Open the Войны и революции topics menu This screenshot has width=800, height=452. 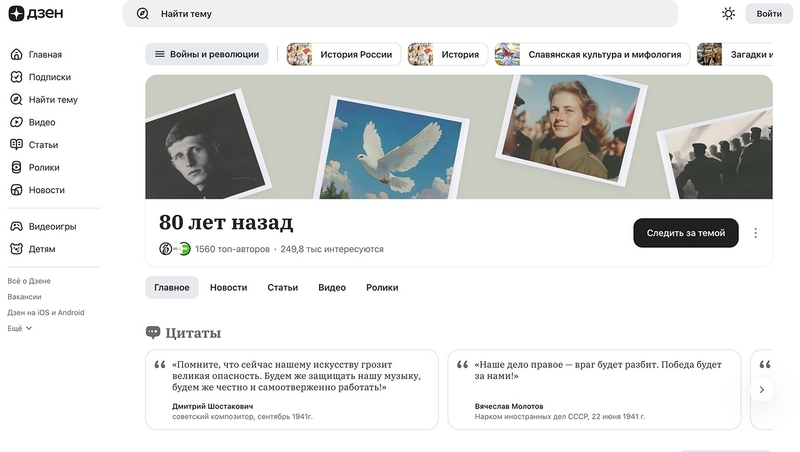click(x=207, y=54)
